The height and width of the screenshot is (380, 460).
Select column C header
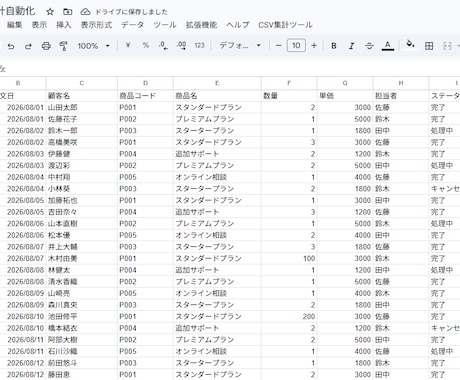[82, 83]
